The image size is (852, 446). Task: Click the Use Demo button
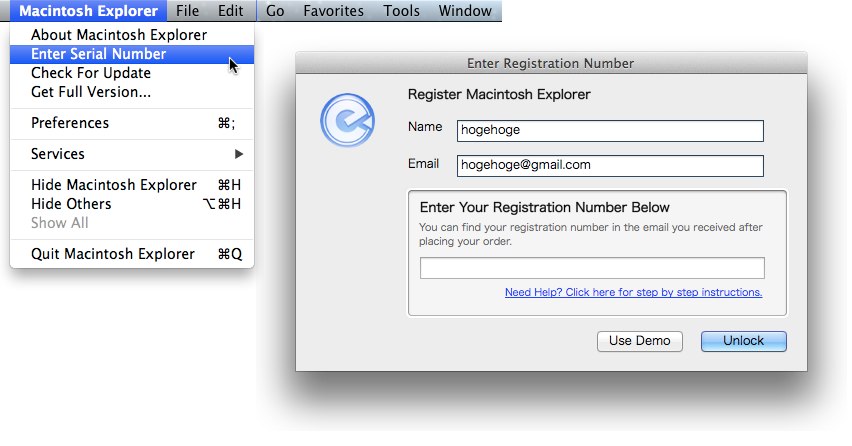640,341
